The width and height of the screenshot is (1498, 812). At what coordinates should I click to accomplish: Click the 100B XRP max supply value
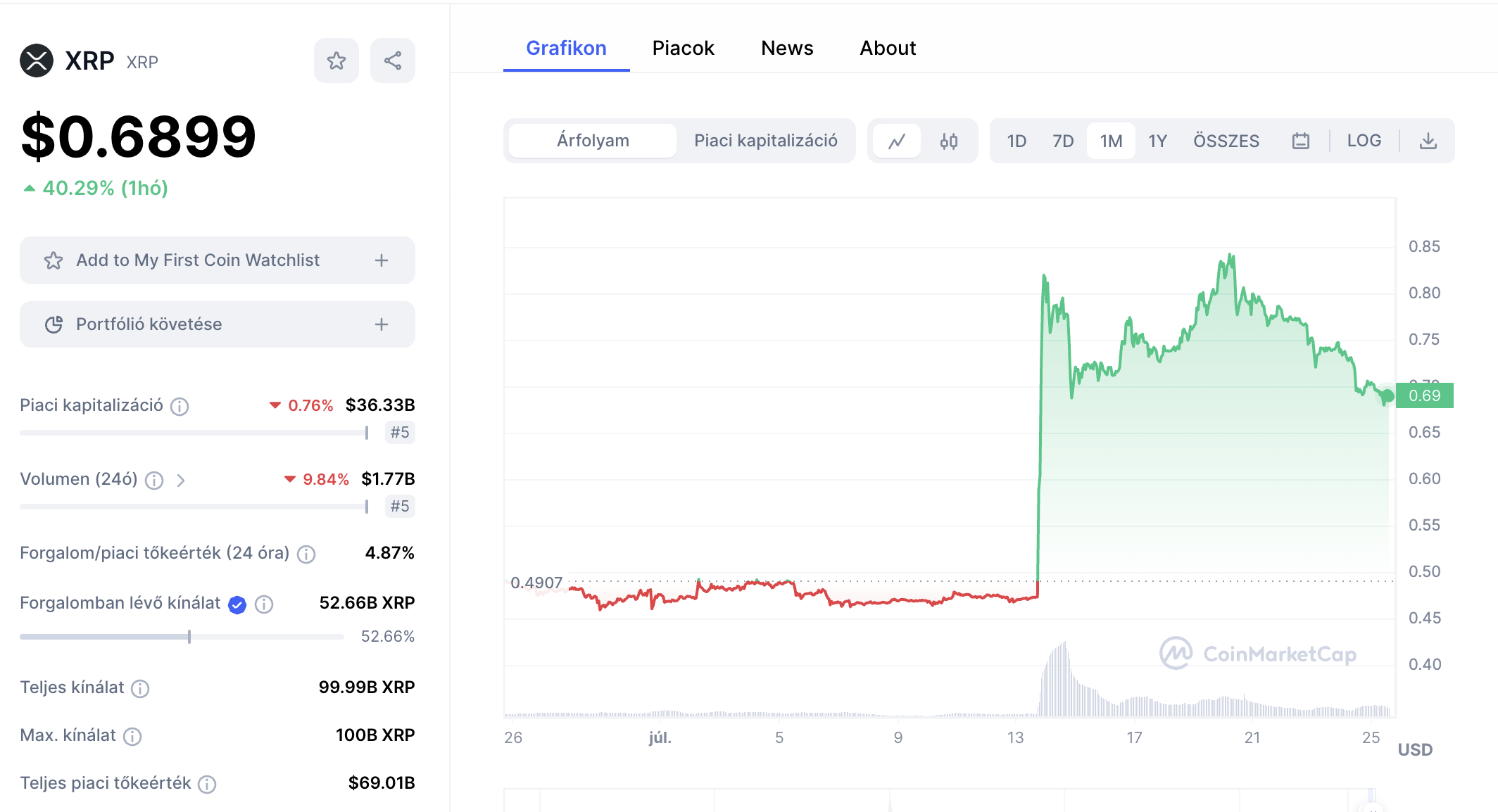point(375,735)
